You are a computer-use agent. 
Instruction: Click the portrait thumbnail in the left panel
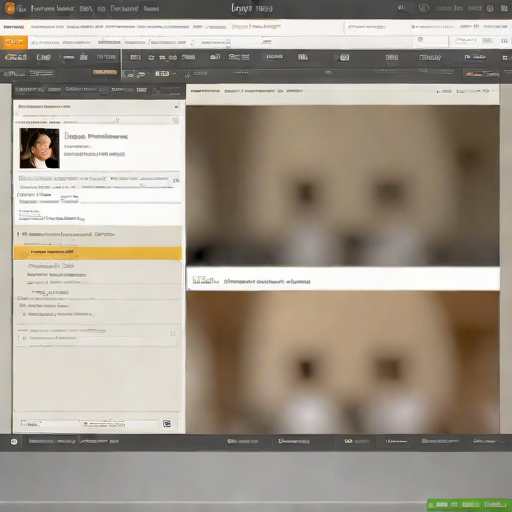(39, 148)
